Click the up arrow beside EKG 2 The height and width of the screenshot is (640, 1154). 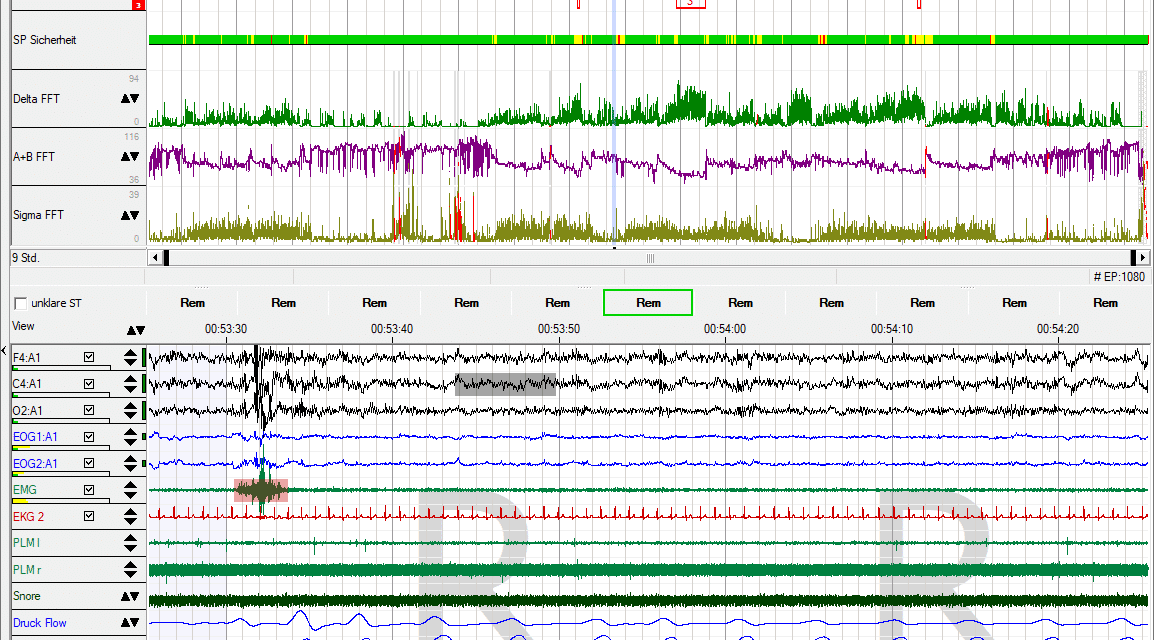pyautogui.click(x=130, y=511)
